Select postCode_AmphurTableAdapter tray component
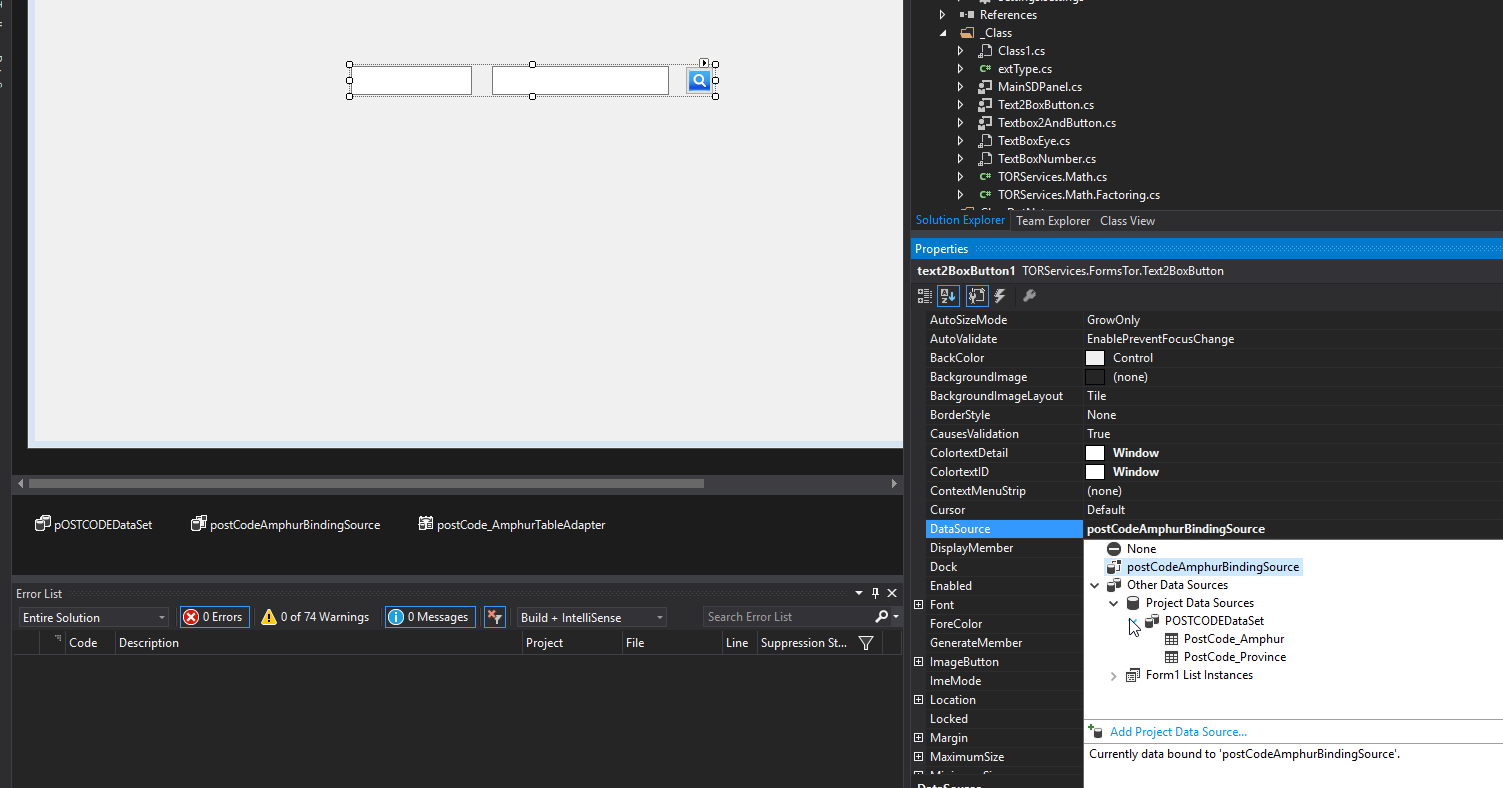 click(x=511, y=525)
